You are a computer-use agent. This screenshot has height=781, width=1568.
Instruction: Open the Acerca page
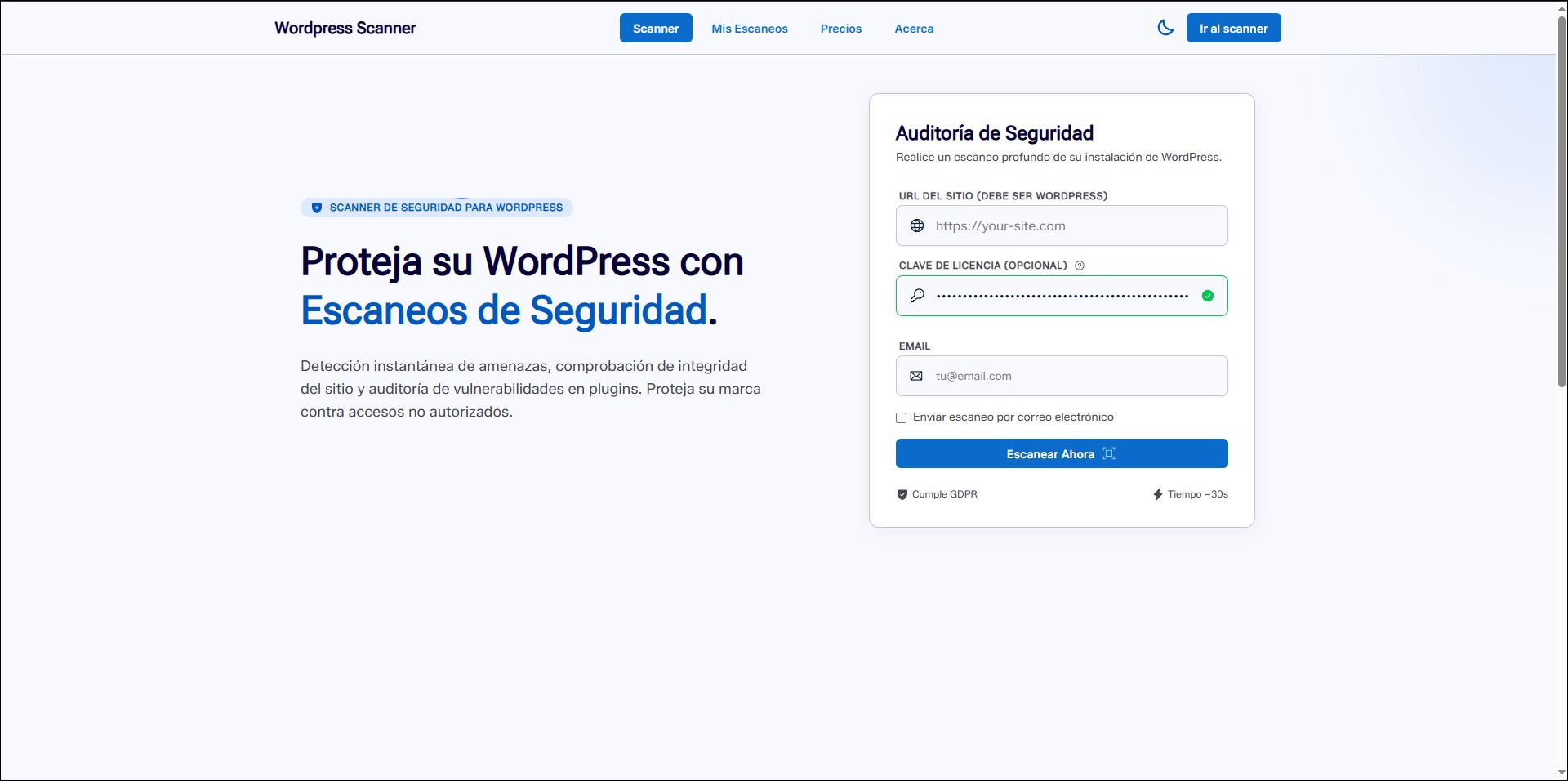pos(914,29)
